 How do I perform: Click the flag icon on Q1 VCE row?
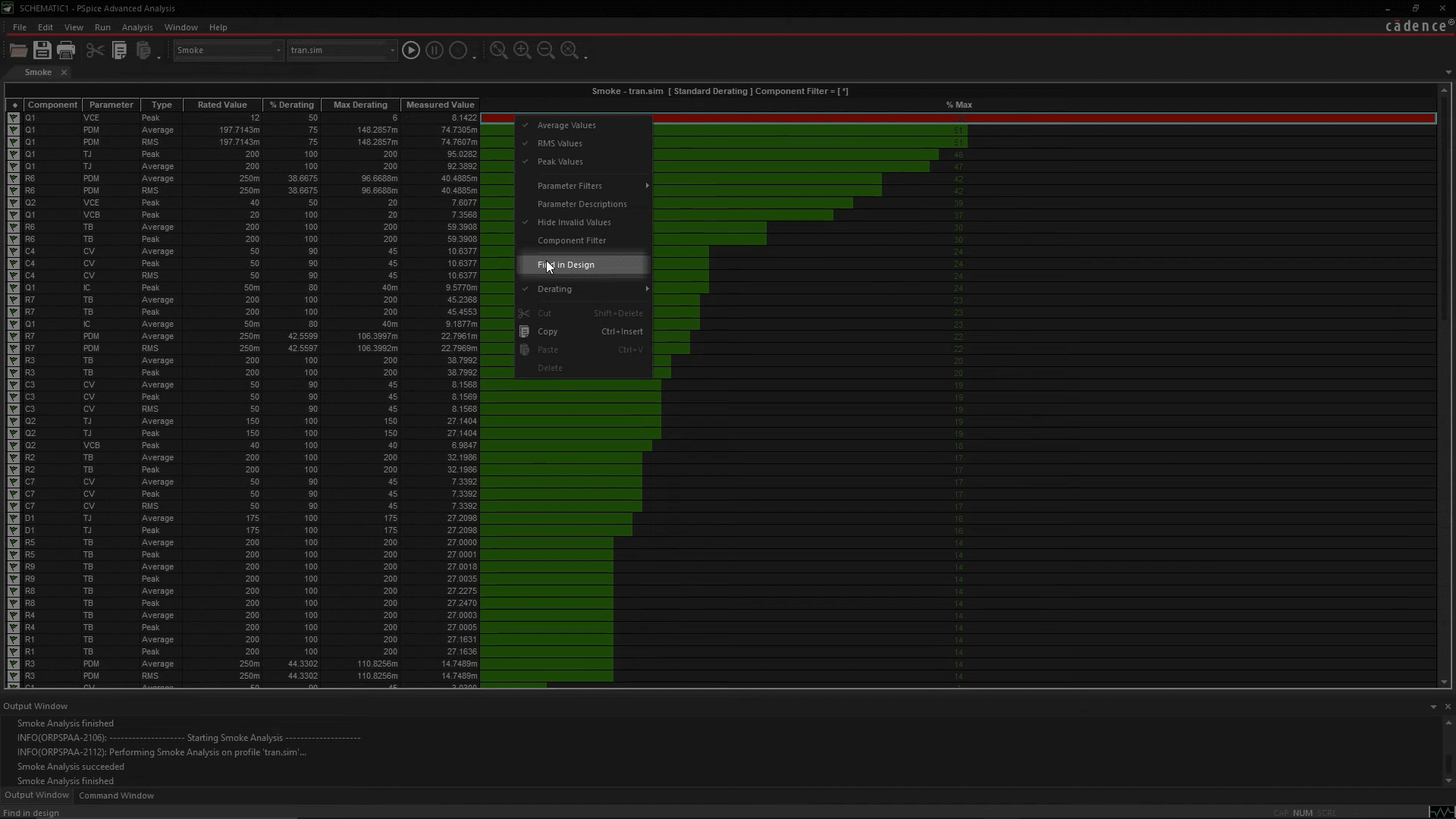point(13,118)
